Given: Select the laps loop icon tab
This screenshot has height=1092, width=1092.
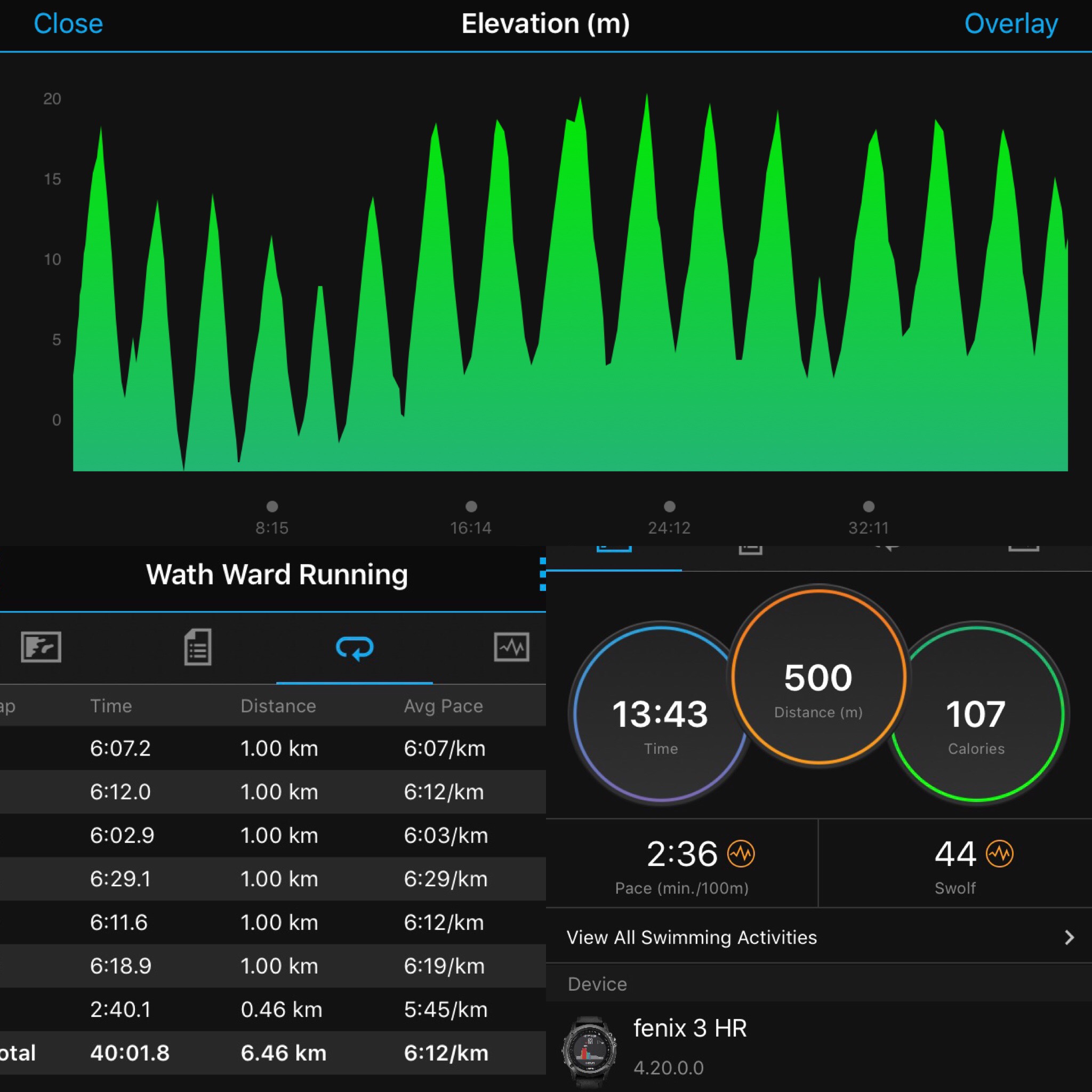Looking at the screenshot, I should coord(355,648).
